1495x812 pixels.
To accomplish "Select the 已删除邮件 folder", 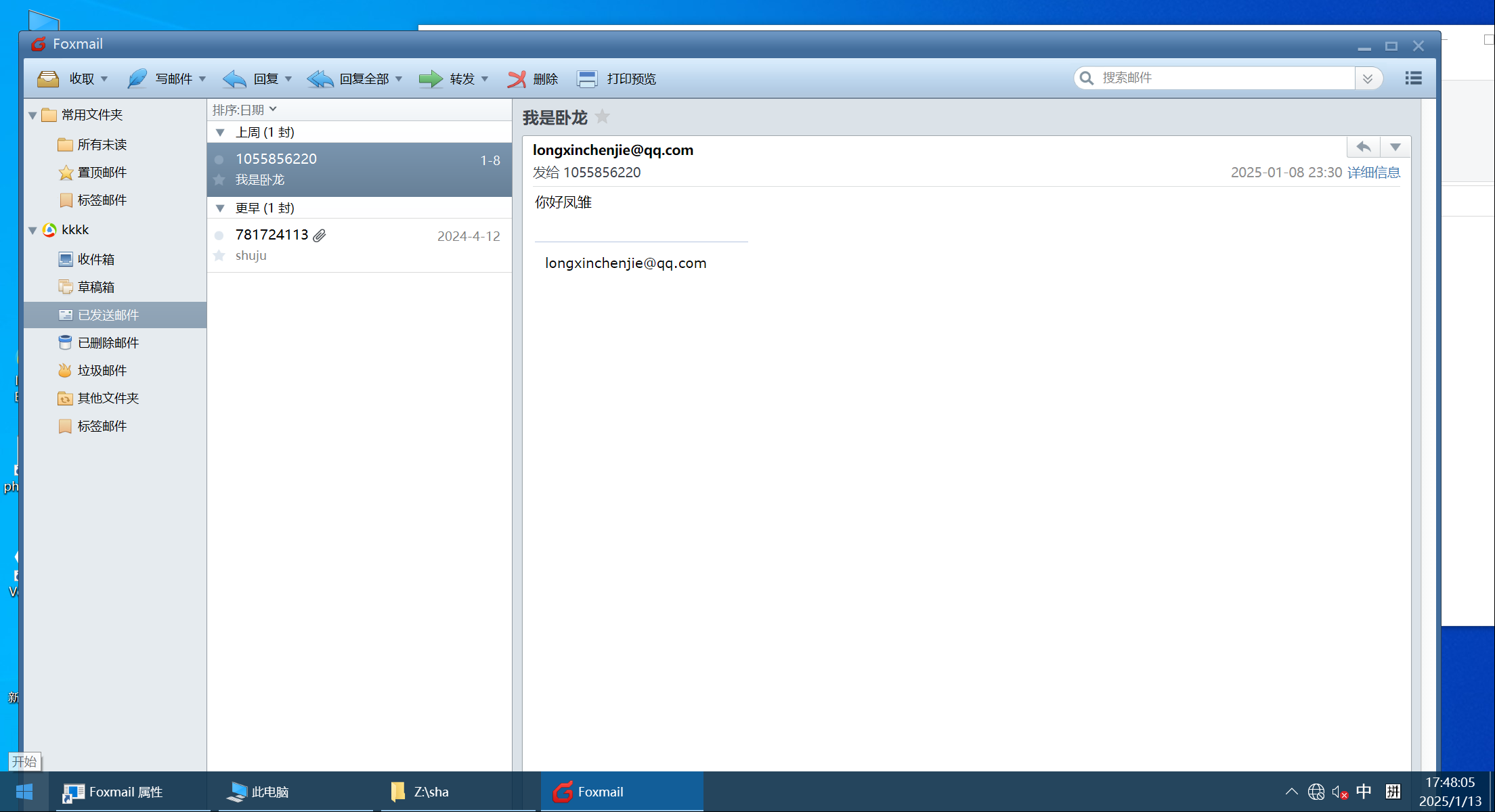I will (108, 343).
